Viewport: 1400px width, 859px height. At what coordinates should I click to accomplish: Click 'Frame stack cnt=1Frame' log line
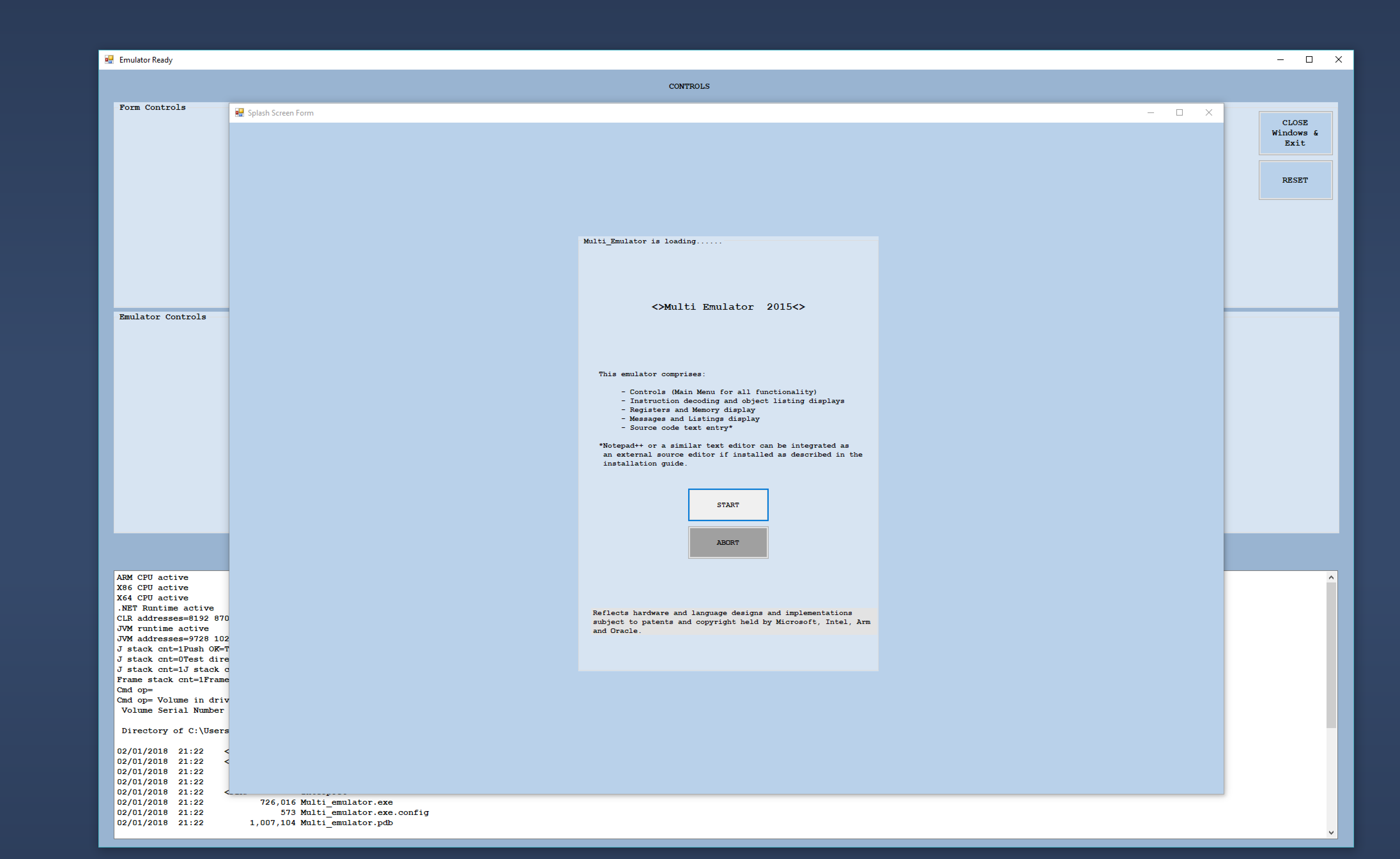pyautogui.click(x=173, y=680)
